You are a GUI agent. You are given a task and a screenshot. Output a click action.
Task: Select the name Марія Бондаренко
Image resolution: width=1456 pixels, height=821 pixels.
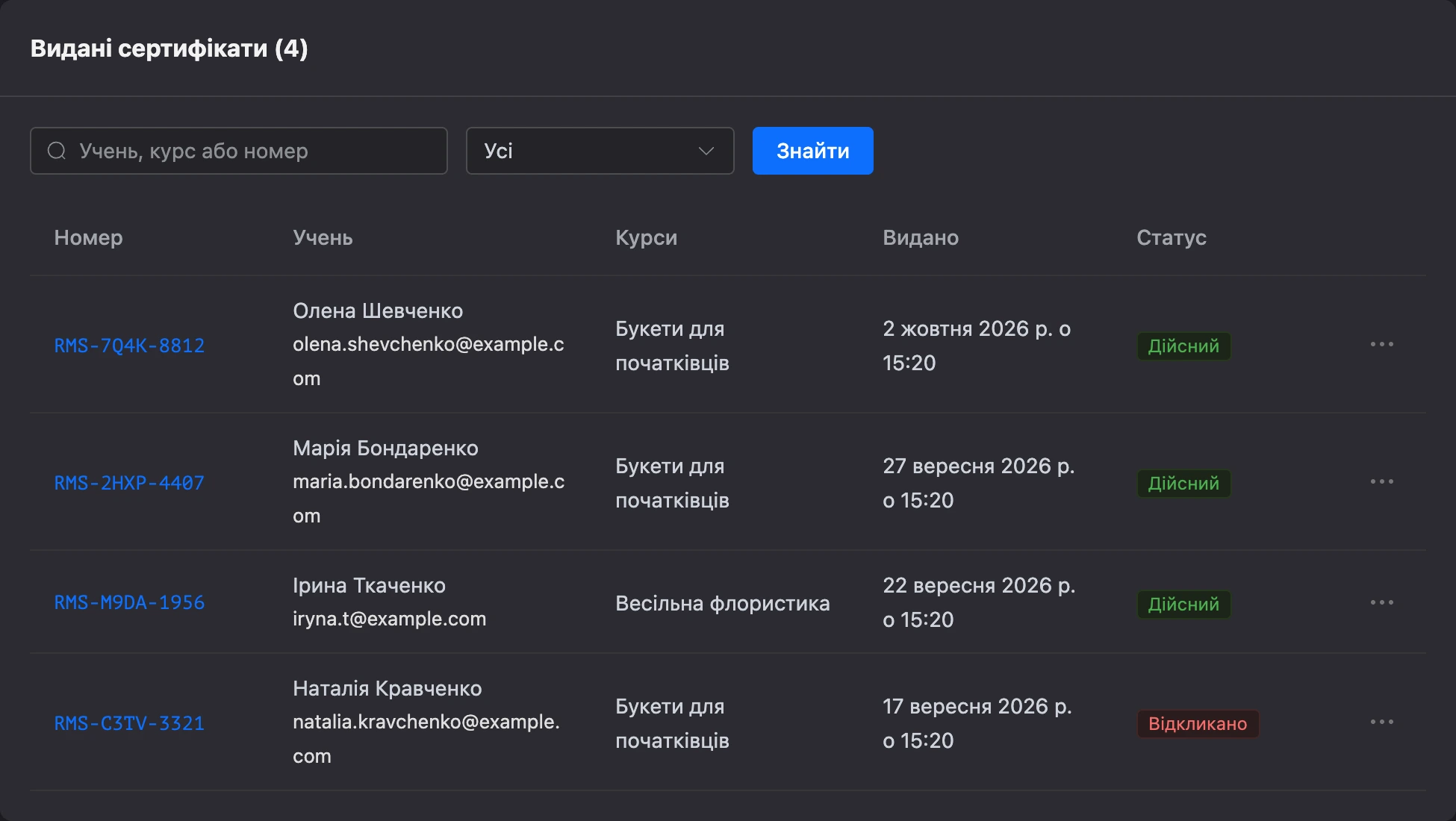(x=385, y=448)
